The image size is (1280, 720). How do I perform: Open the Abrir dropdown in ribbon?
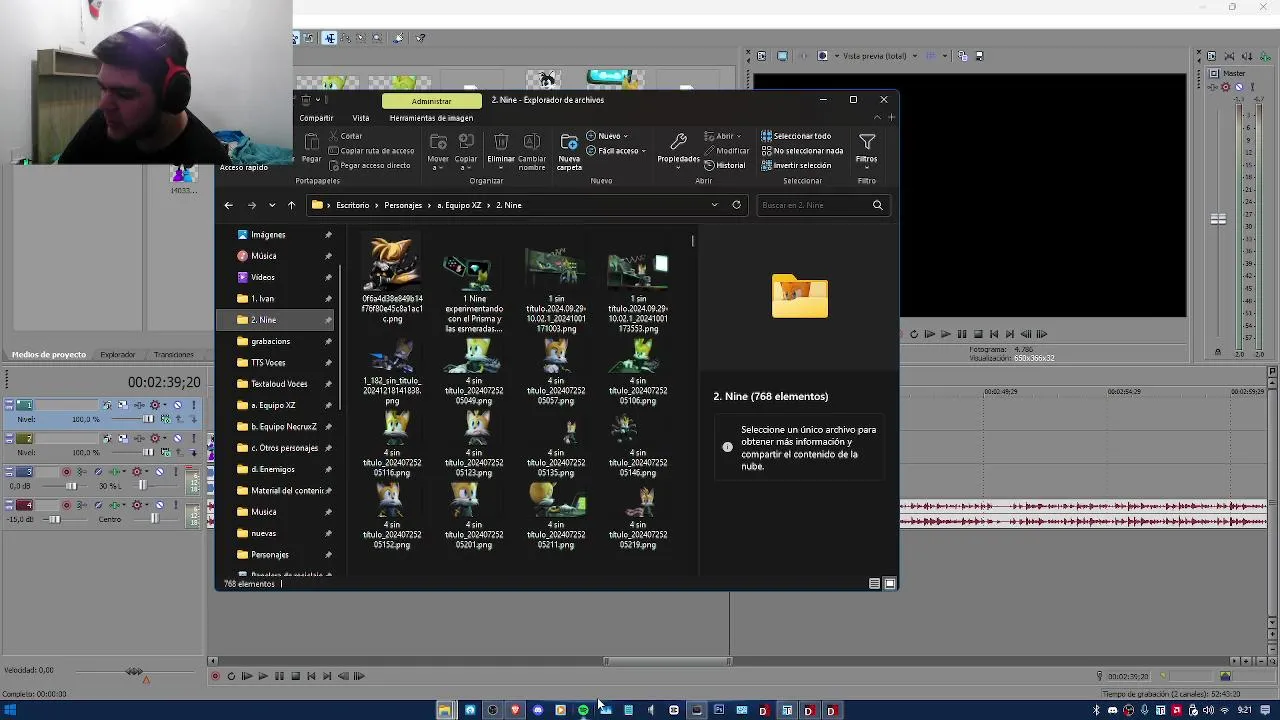tap(722, 136)
